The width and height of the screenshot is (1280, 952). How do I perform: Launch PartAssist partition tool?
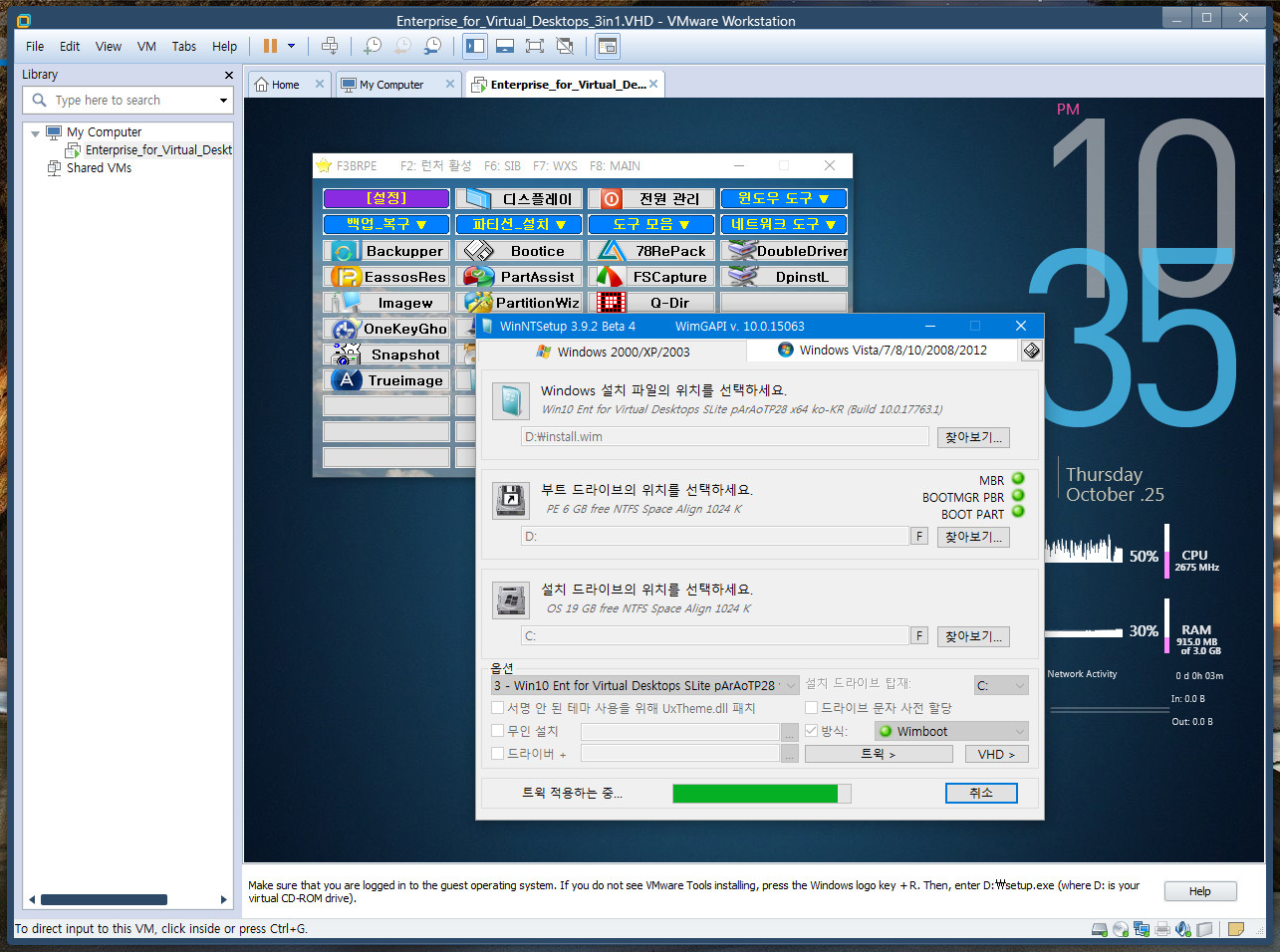point(519,277)
